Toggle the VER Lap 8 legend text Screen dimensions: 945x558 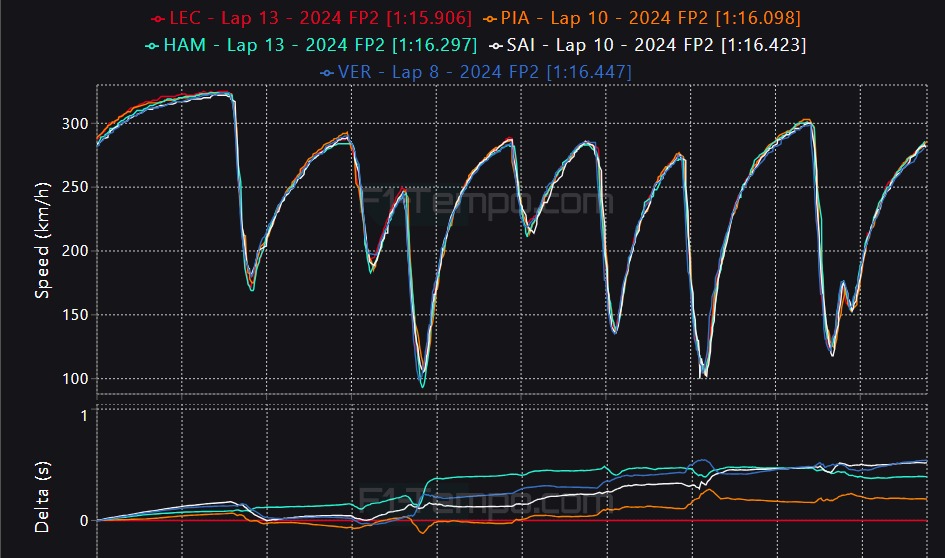485,72
